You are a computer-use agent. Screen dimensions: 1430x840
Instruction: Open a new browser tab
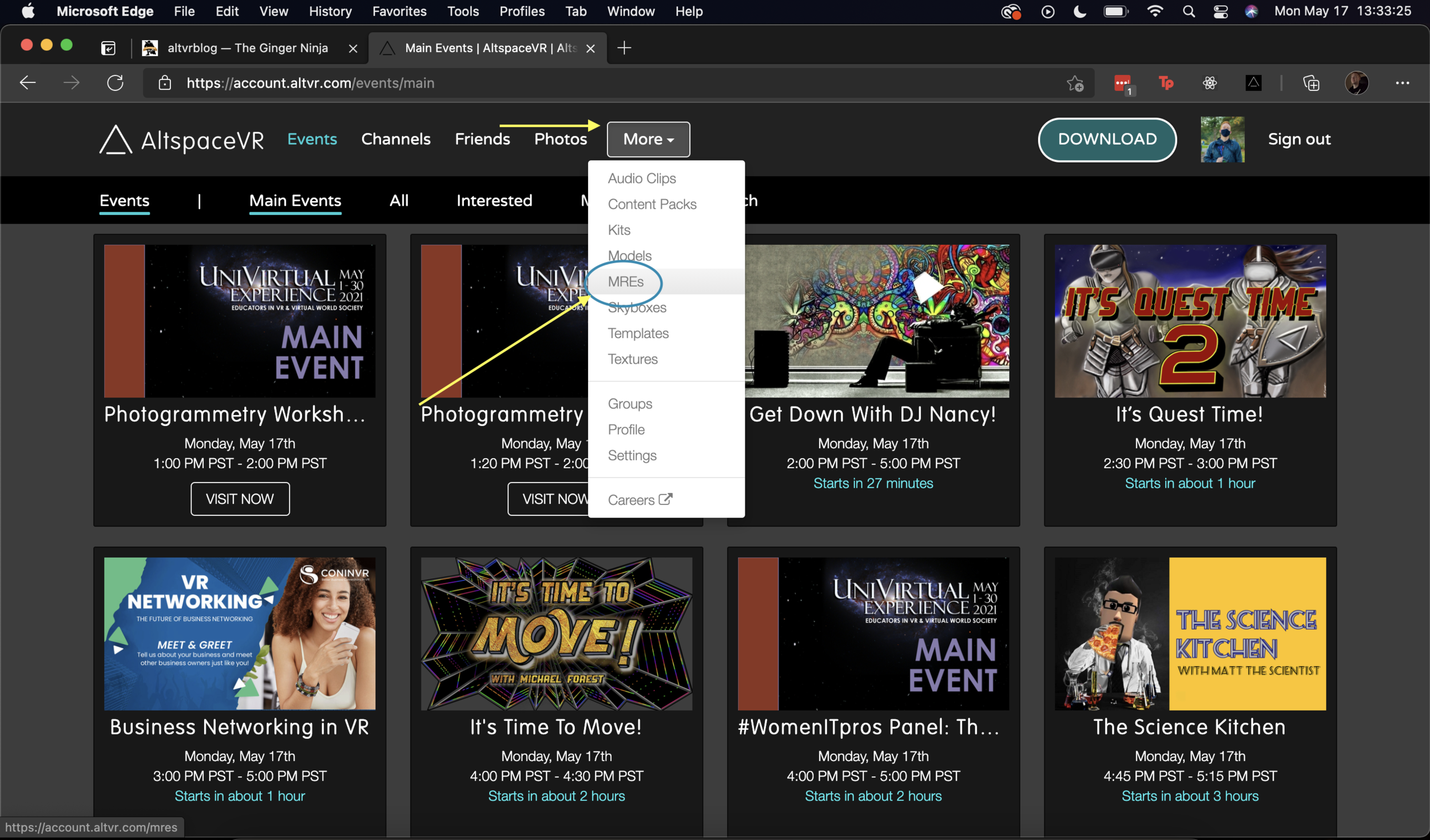point(624,48)
